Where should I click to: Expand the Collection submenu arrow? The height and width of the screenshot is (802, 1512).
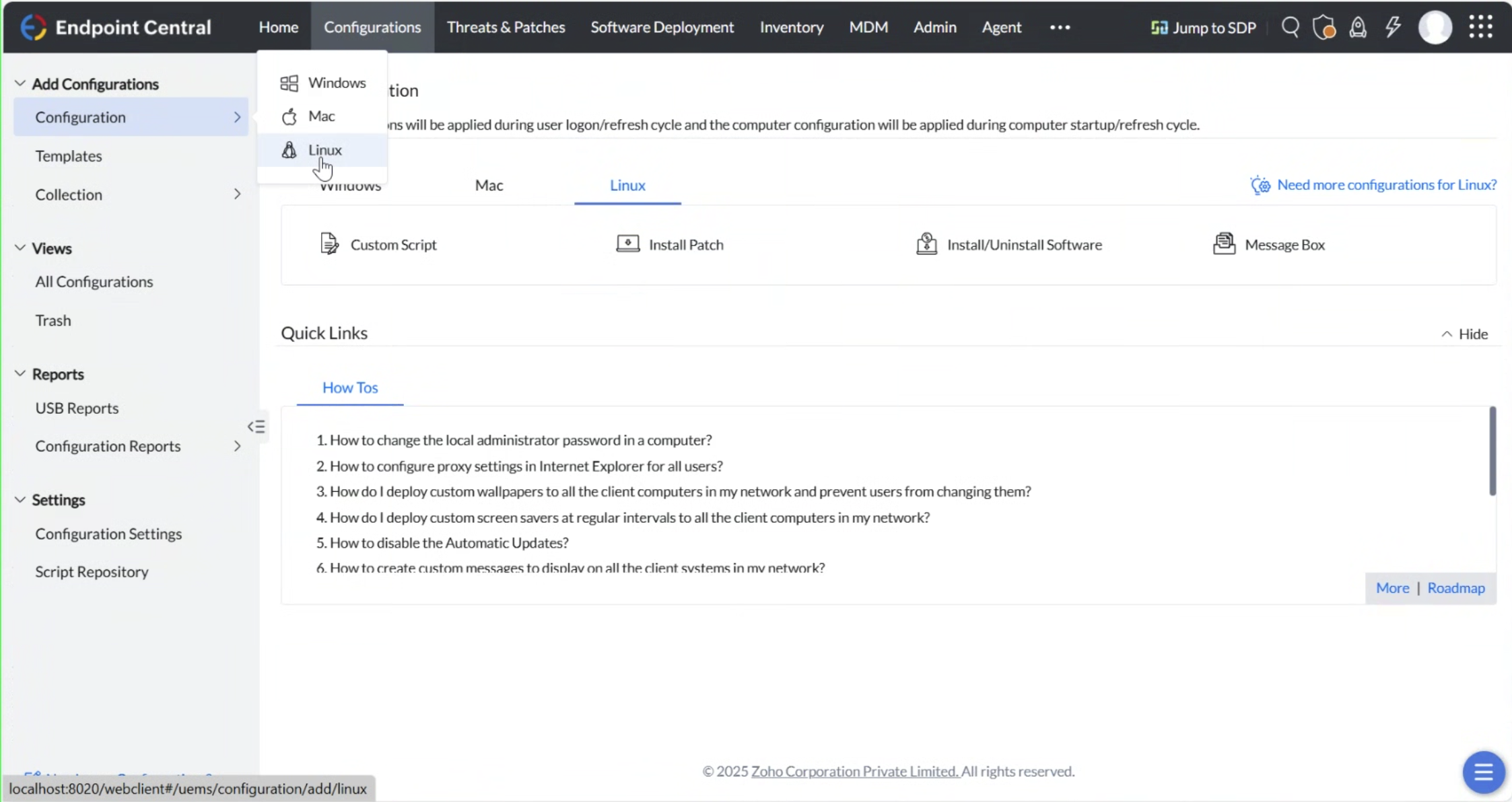pyautogui.click(x=237, y=194)
